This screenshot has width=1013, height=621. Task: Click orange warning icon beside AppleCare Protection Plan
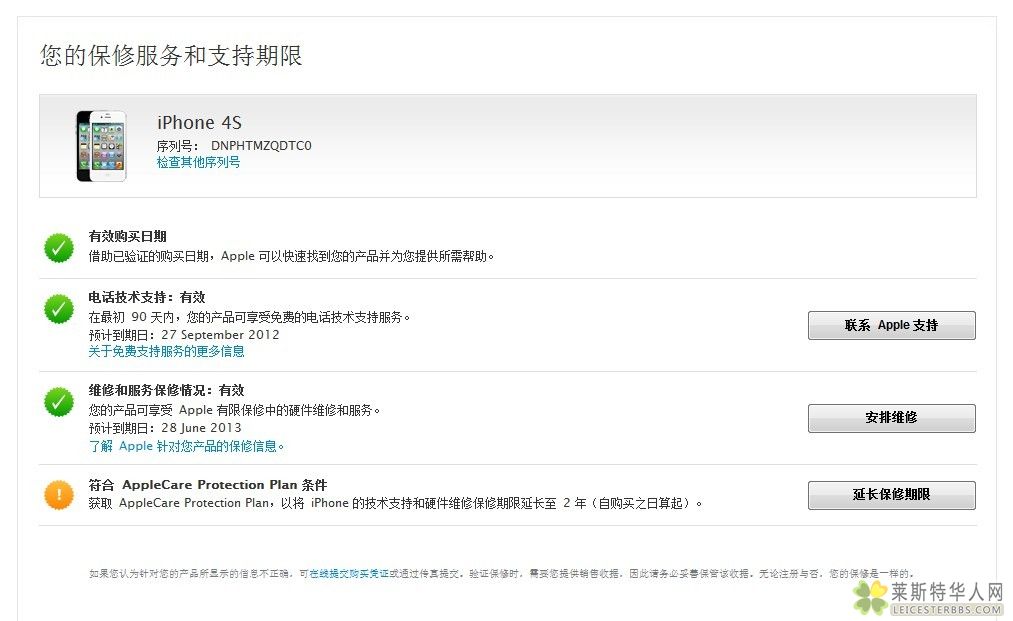[x=59, y=495]
